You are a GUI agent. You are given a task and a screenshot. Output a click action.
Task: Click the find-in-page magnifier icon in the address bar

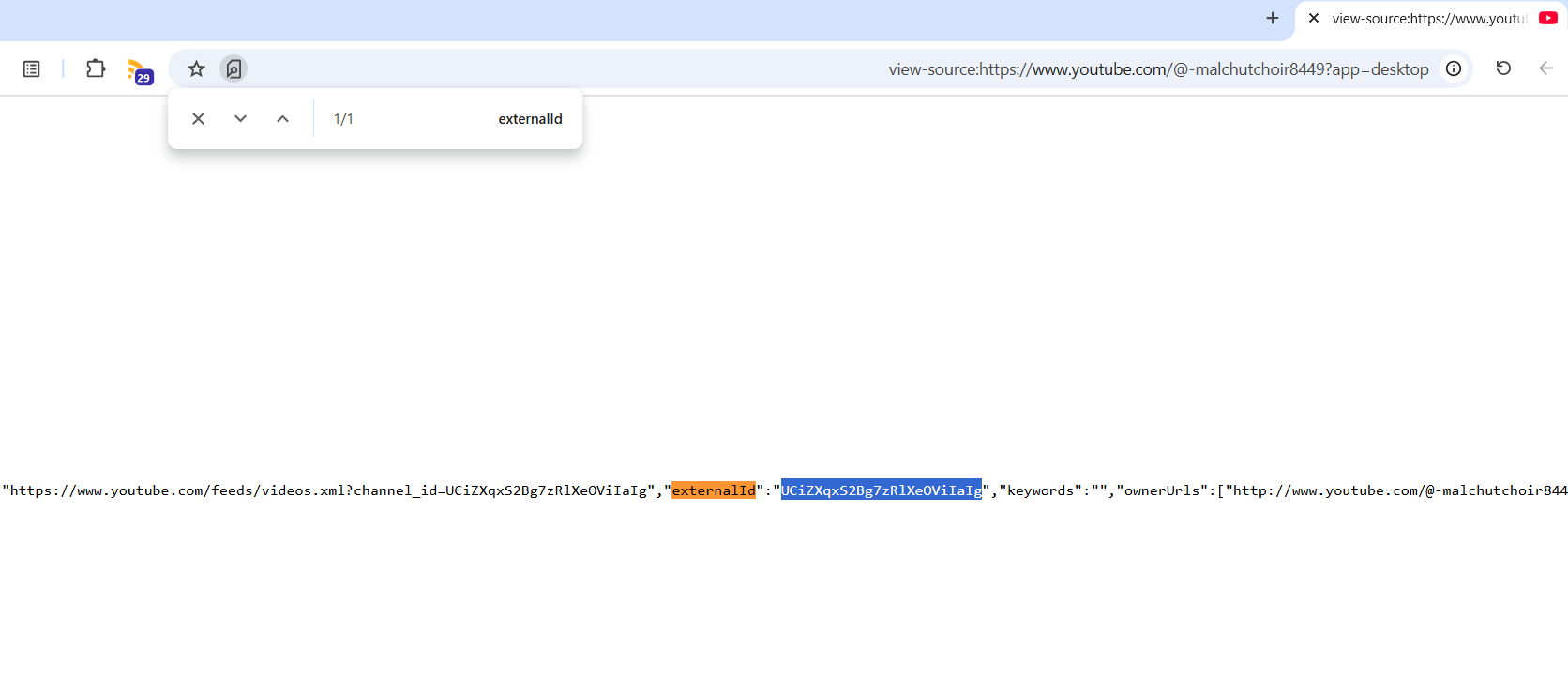234,68
